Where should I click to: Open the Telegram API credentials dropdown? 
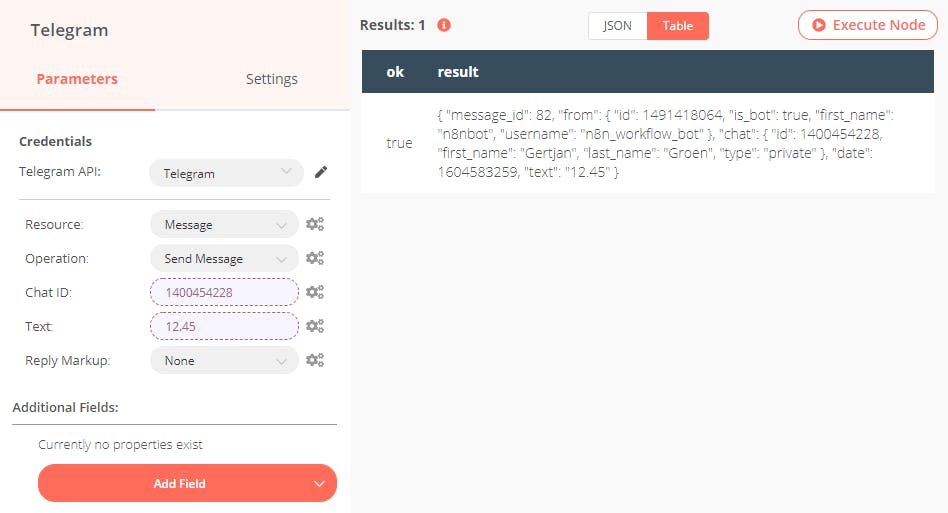tap(226, 173)
